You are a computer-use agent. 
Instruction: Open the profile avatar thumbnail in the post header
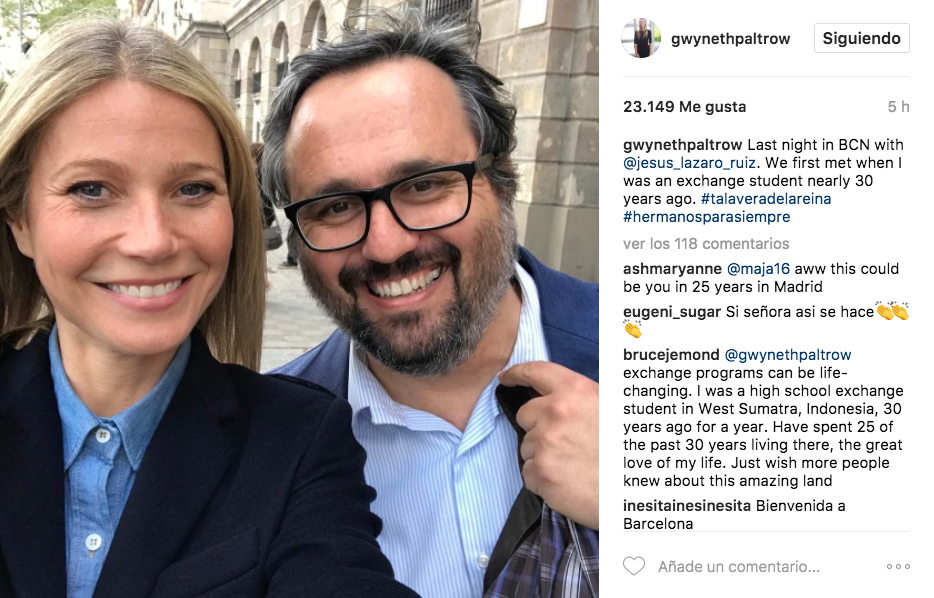pyautogui.click(x=641, y=38)
